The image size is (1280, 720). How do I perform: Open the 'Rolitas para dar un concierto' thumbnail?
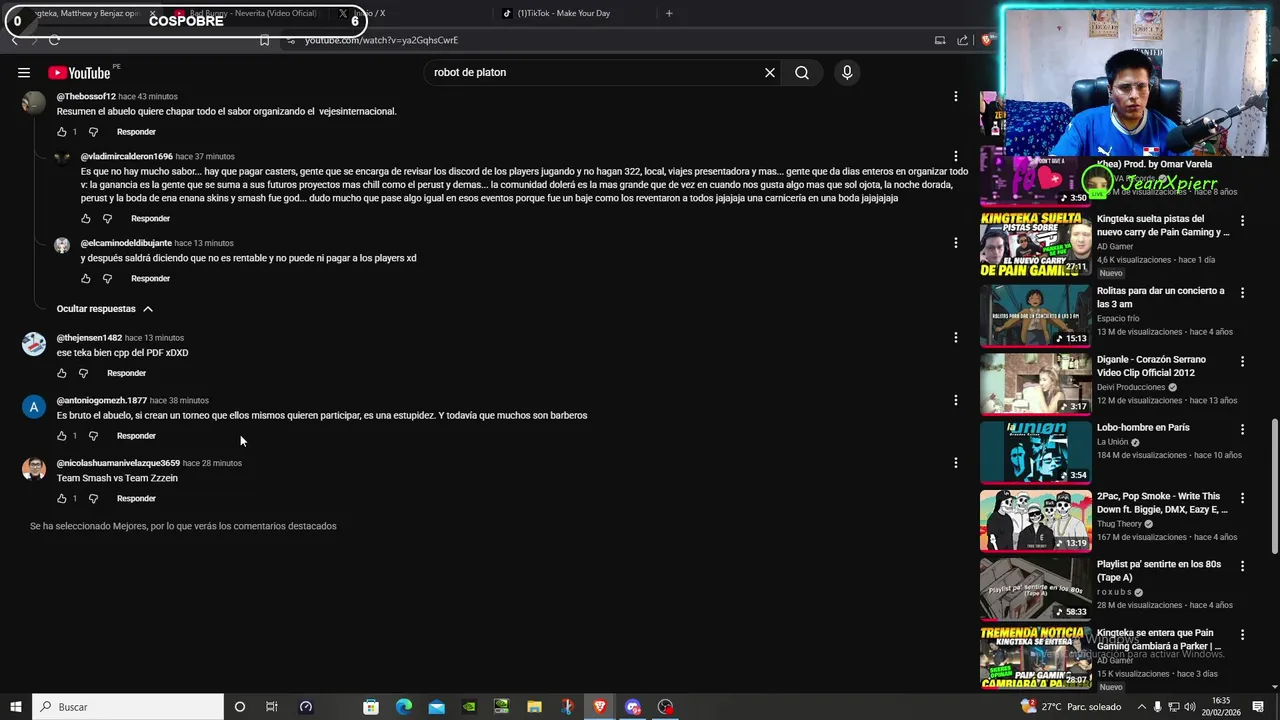pos(1035,315)
